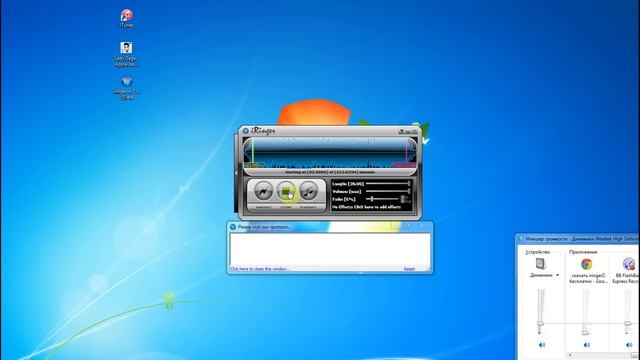Click the 'Starting at ... seconds' status text

point(329,172)
